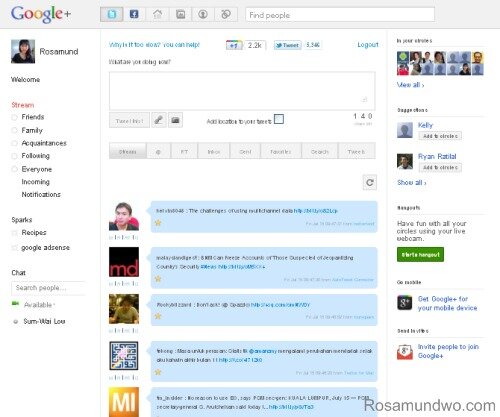This screenshot has width=500, height=417.
Task: Open the md avatar in the stream
Action: [124, 262]
